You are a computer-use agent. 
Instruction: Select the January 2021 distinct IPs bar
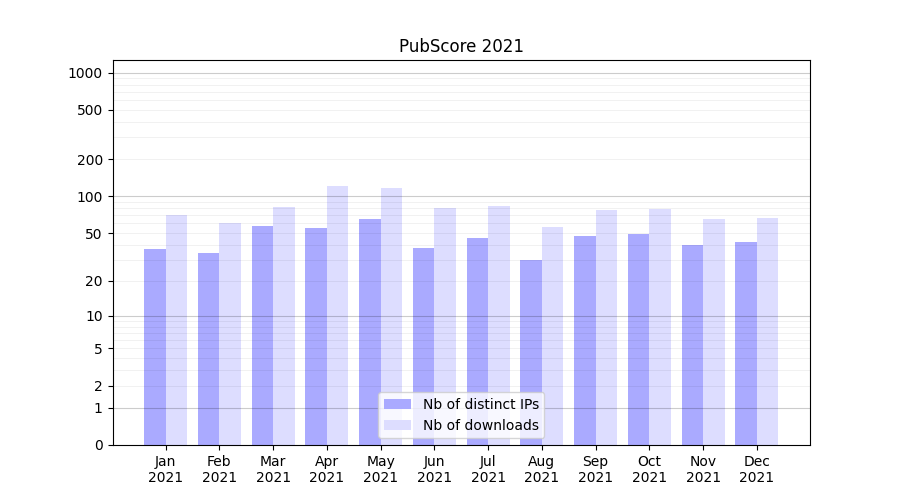tap(155, 345)
